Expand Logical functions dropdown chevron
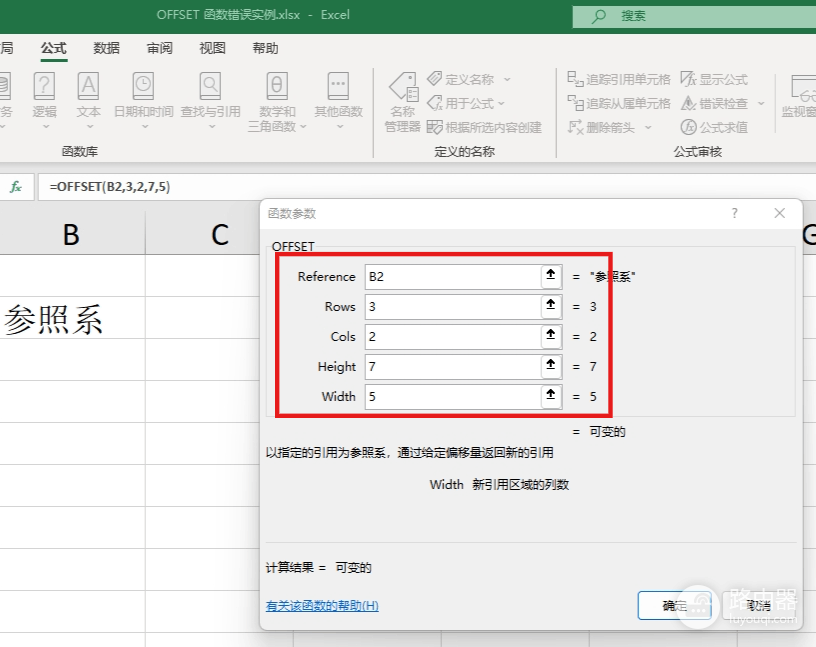 (x=46, y=126)
